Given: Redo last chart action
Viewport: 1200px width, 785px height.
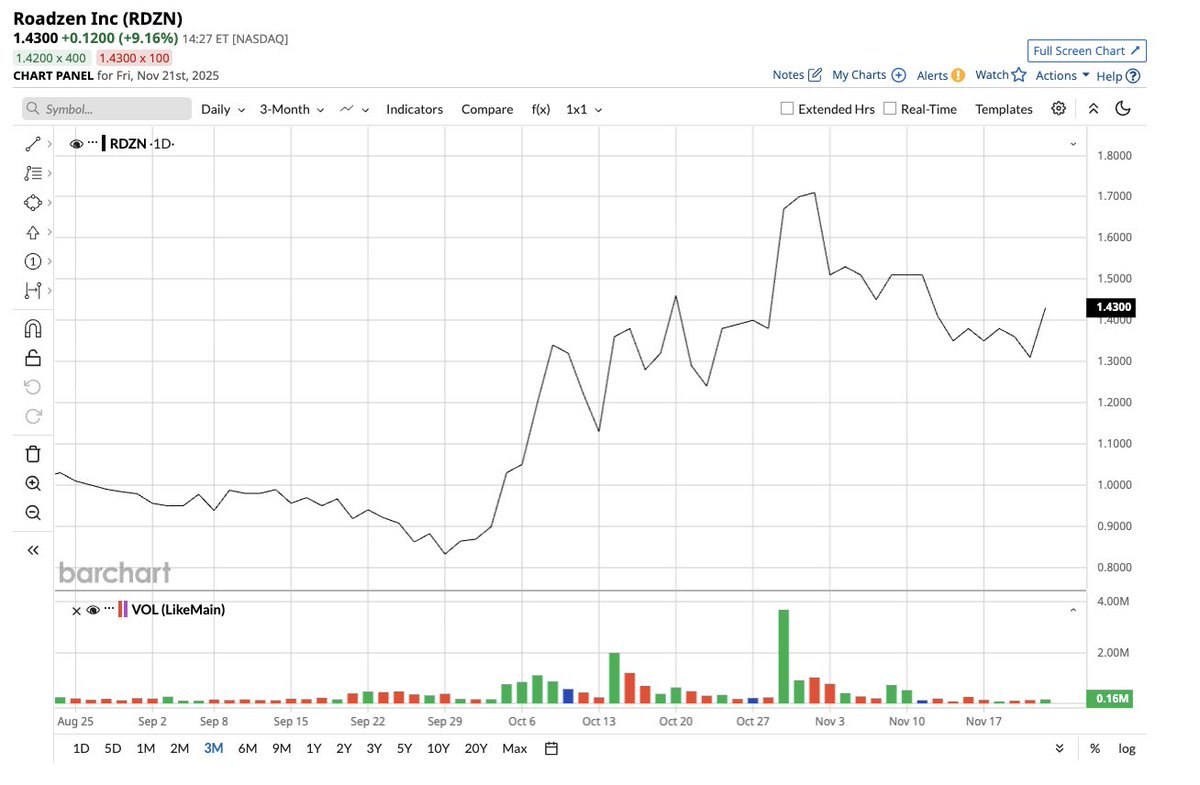Looking at the screenshot, I should pyautogui.click(x=32, y=416).
